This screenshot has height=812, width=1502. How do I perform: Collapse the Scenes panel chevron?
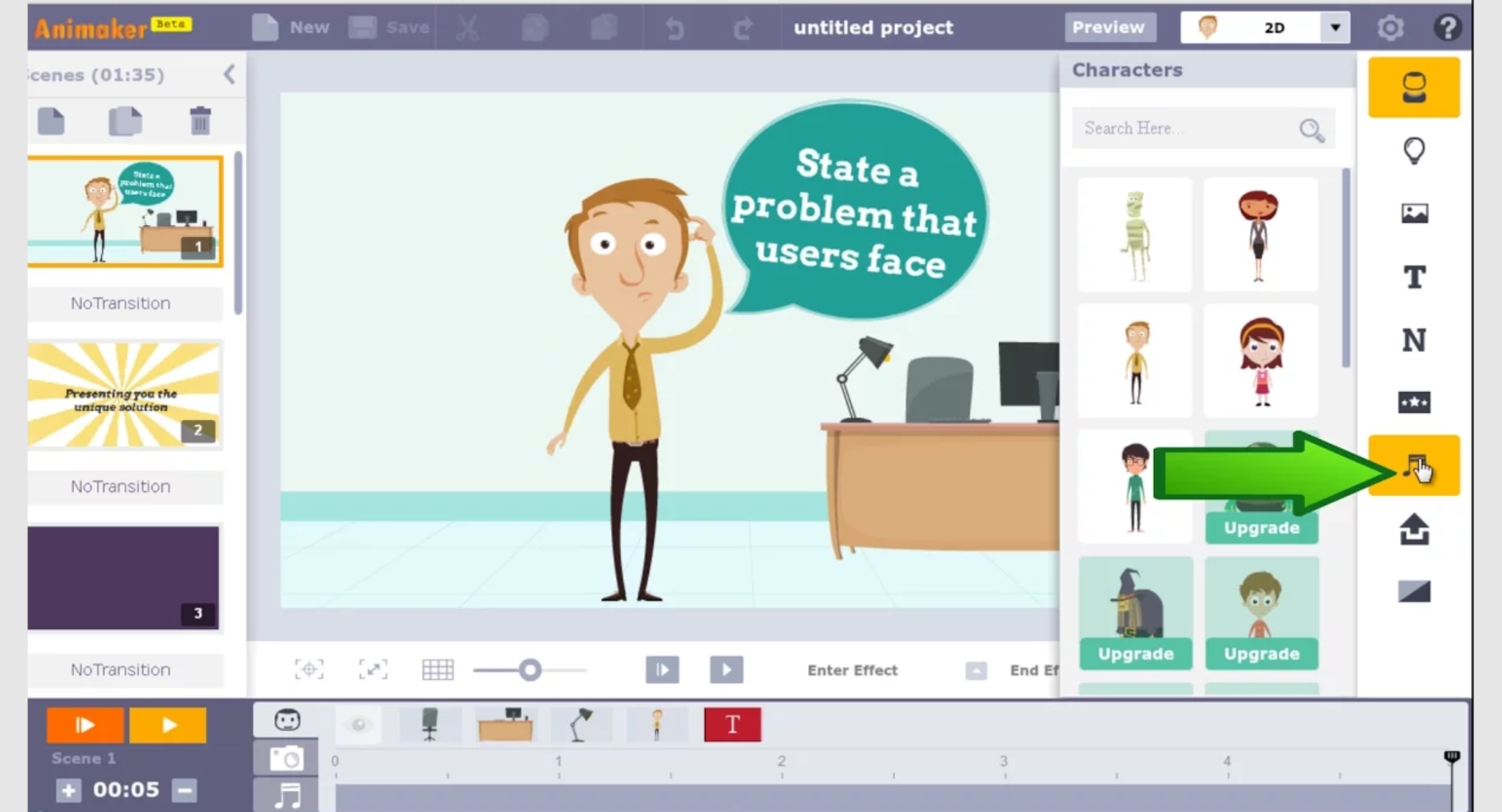point(230,74)
